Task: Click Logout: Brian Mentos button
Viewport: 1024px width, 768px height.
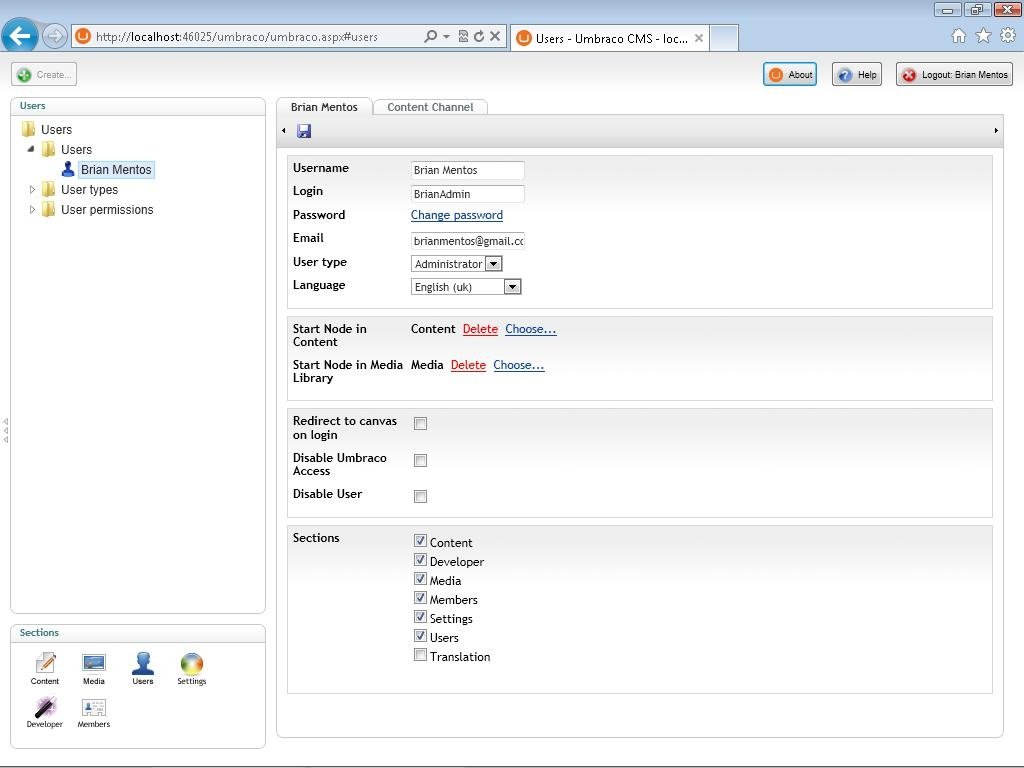Action: point(954,74)
